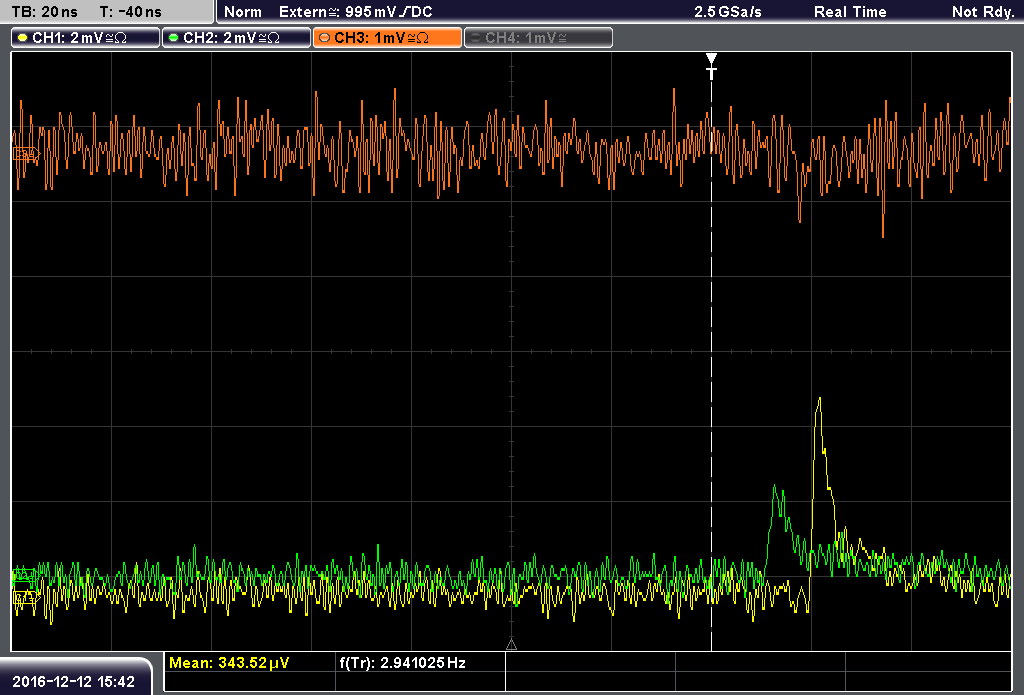Click the Not Rdy. status indicator

pos(983,12)
